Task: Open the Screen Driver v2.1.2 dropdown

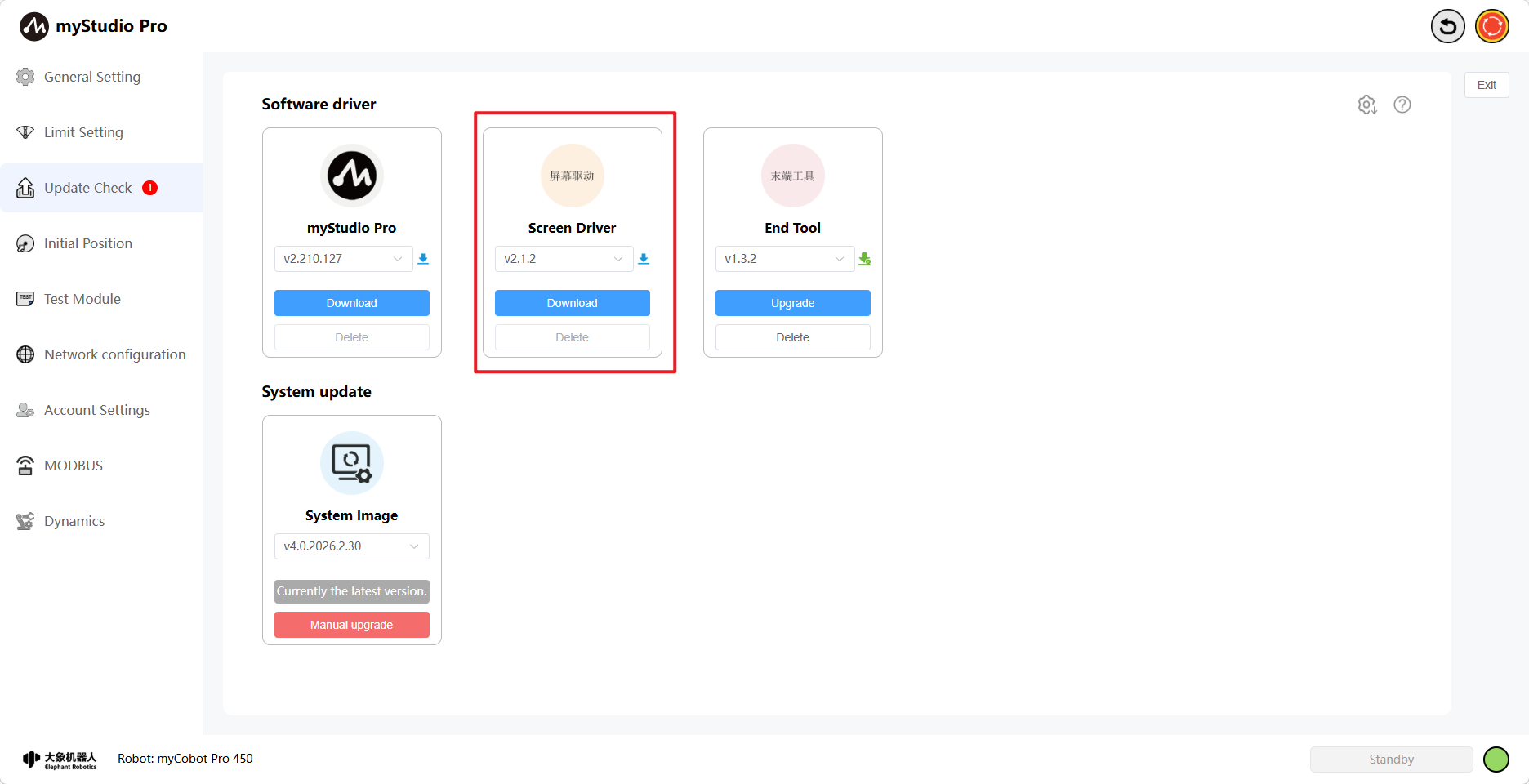Action: point(564,259)
